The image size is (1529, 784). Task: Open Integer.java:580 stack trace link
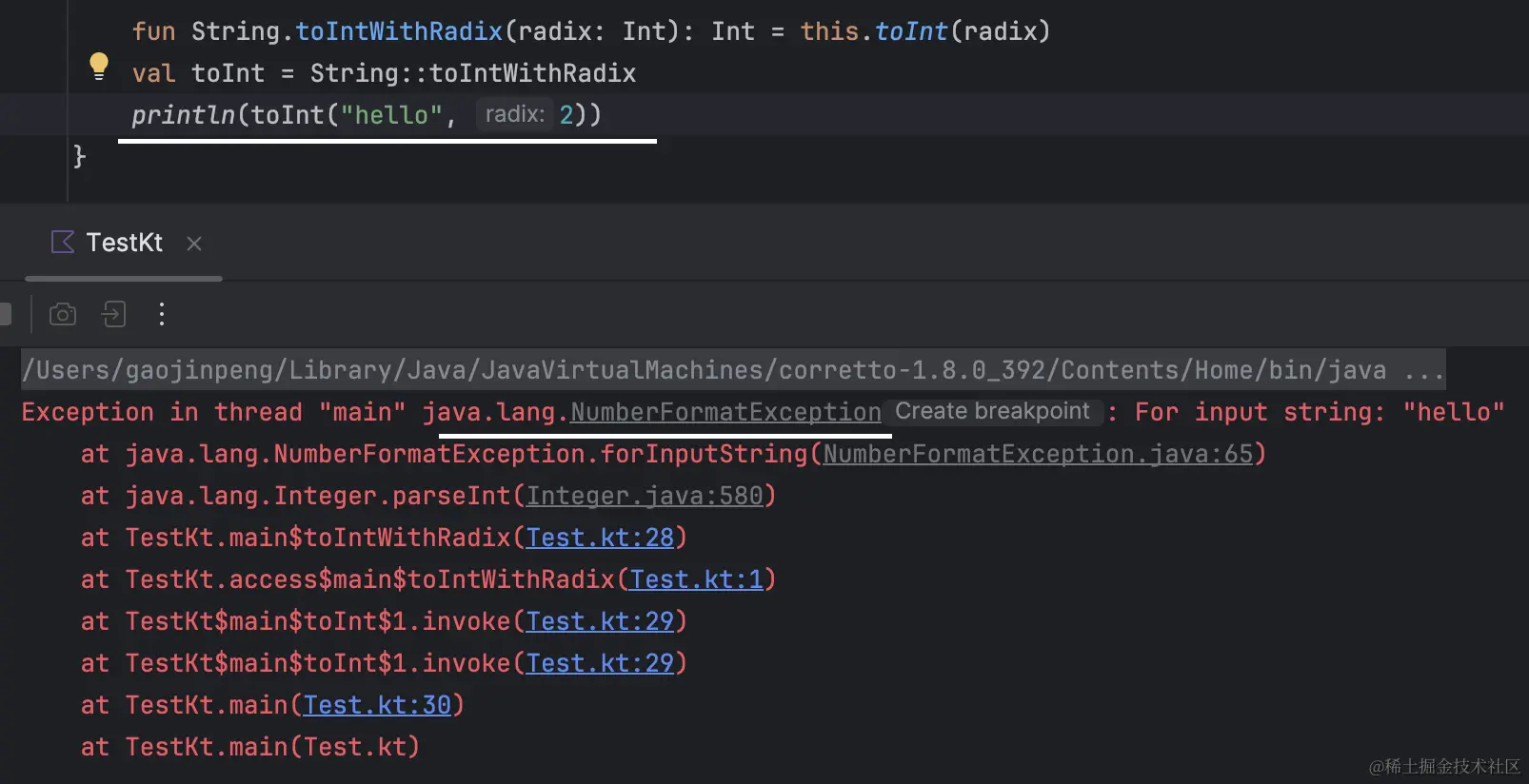point(645,496)
